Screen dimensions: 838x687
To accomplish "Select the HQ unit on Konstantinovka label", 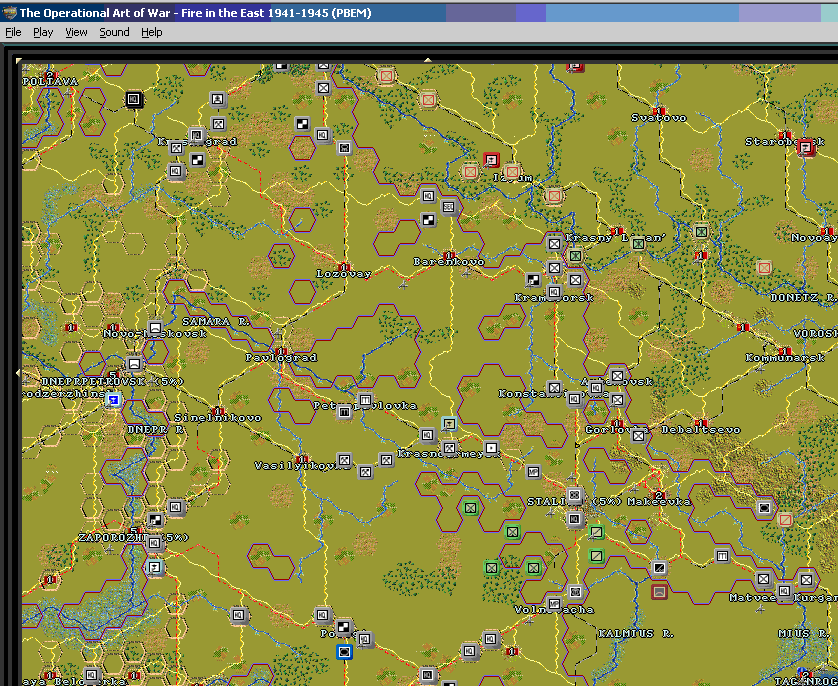I will [x=575, y=399].
